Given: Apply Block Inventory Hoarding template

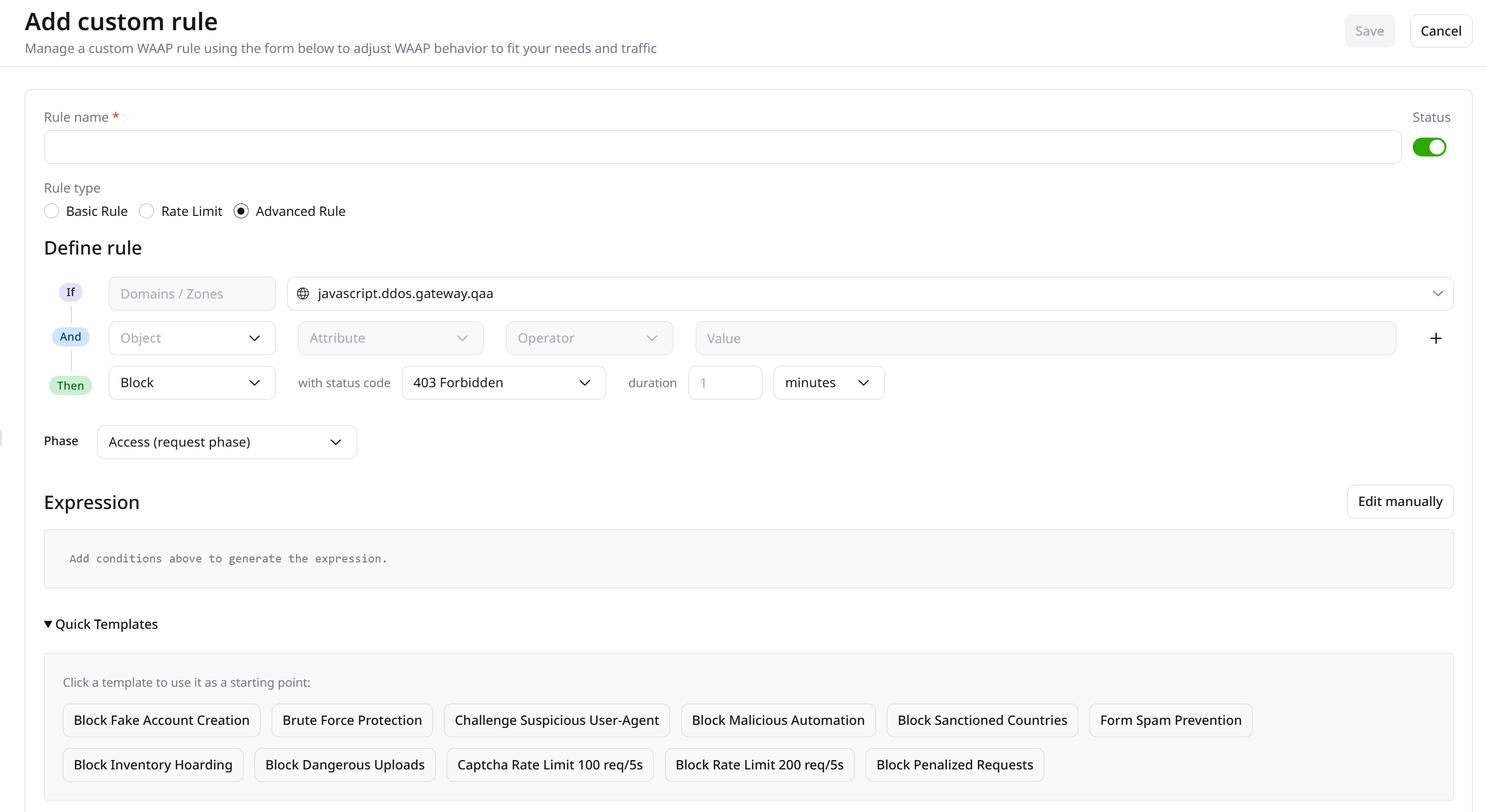Looking at the screenshot, I should (153, 765).
